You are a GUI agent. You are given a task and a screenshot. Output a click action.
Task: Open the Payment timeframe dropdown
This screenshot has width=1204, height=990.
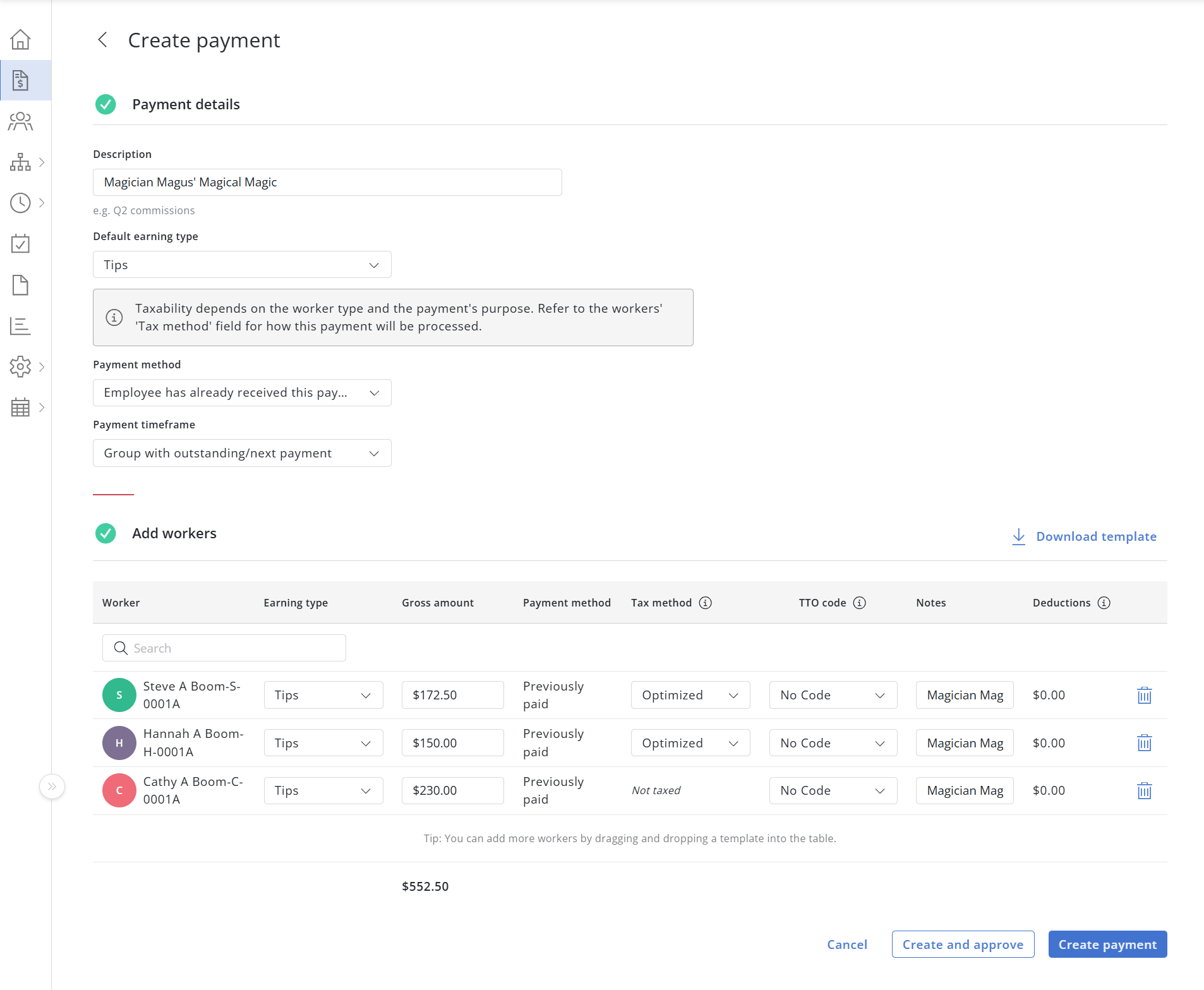tap(242, 453)
